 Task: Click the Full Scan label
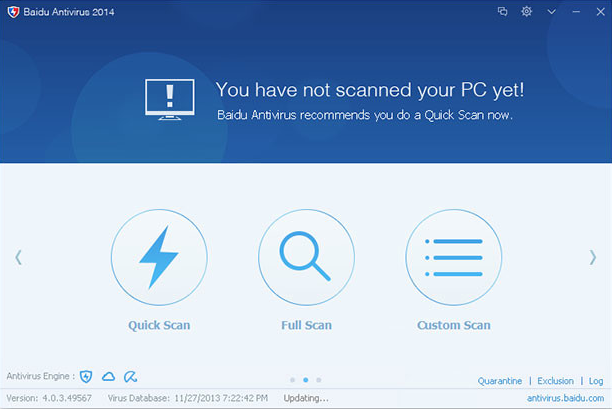click(306, 325)
